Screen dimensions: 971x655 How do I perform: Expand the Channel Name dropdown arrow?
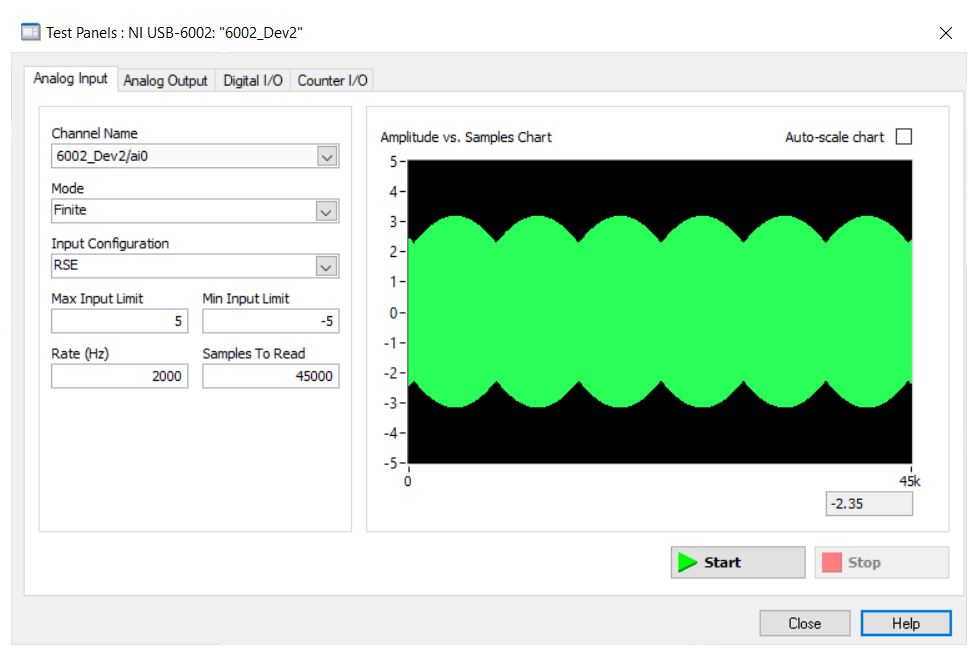[x=326, y=156]
